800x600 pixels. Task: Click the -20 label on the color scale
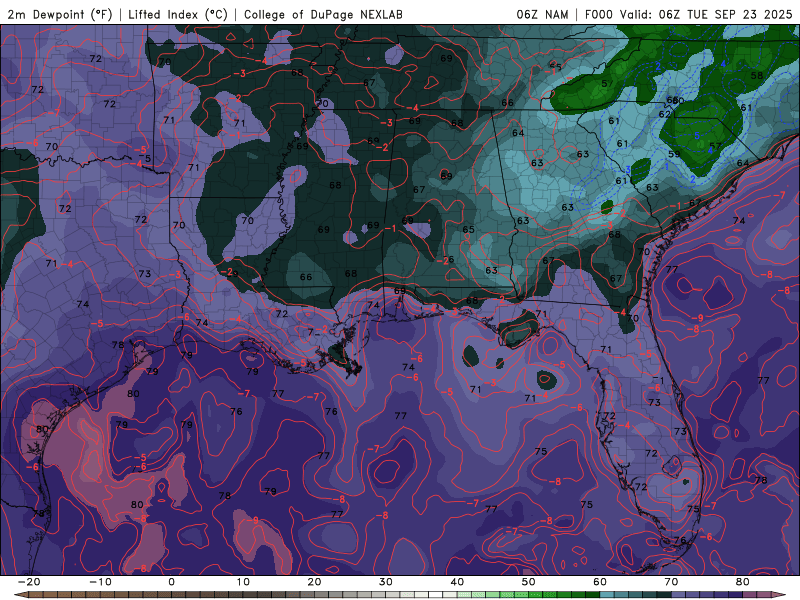[29, 582]
